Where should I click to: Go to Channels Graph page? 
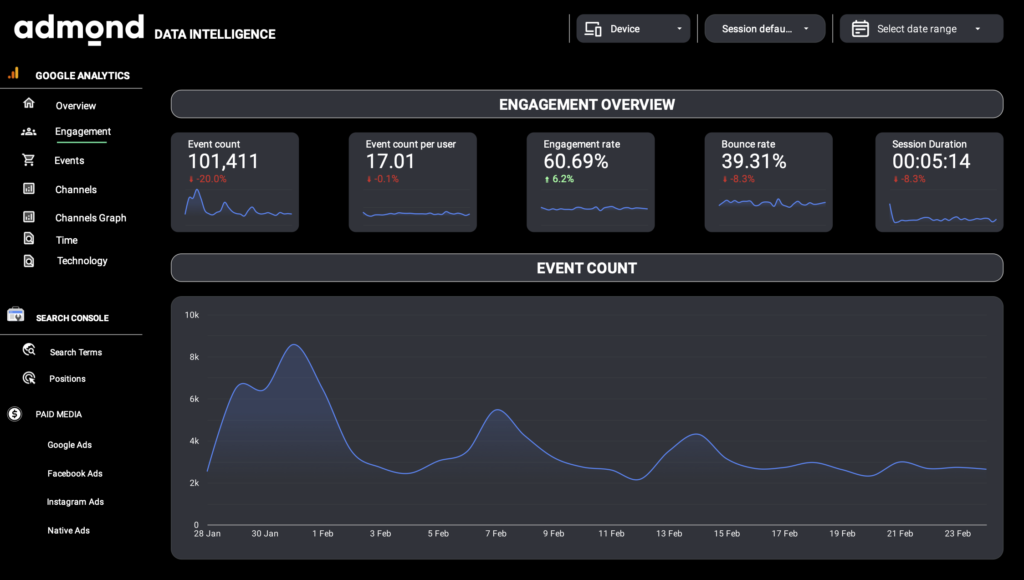(90, 218)
